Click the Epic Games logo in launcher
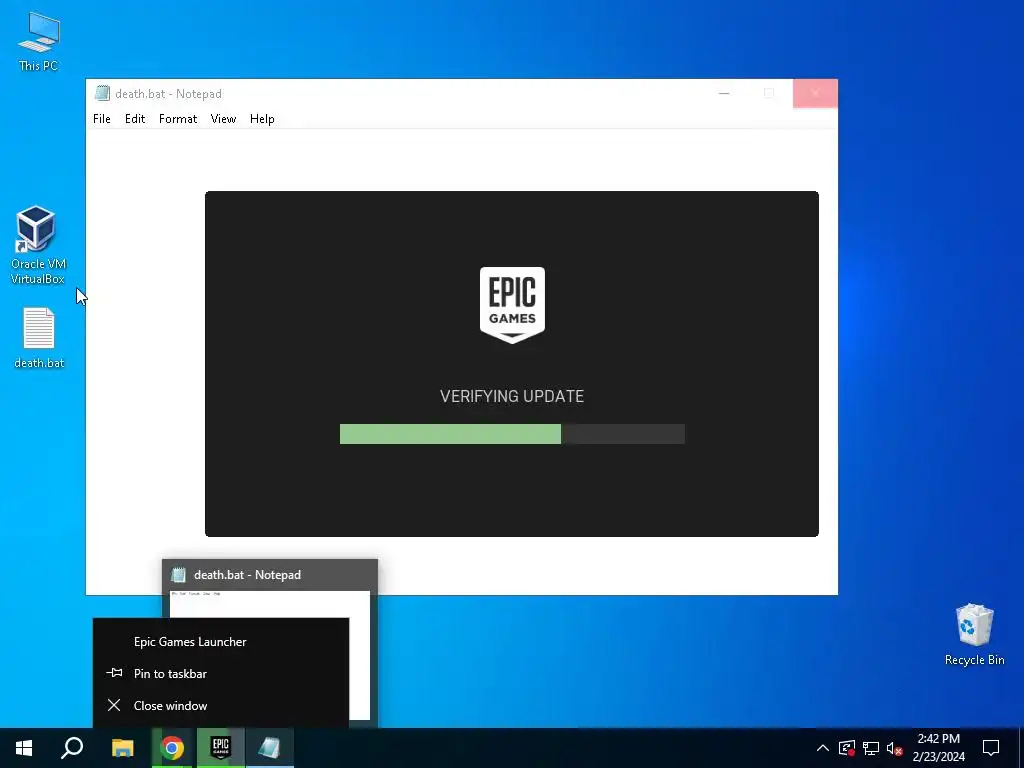Image resolution: width=1024 pixels, height=768 pixels. pos(512,305)
